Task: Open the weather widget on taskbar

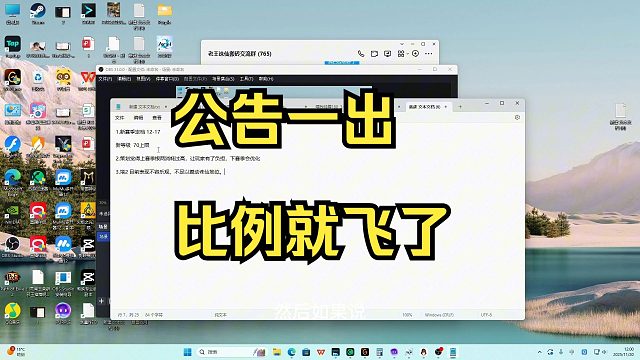Action: (16, 351)
